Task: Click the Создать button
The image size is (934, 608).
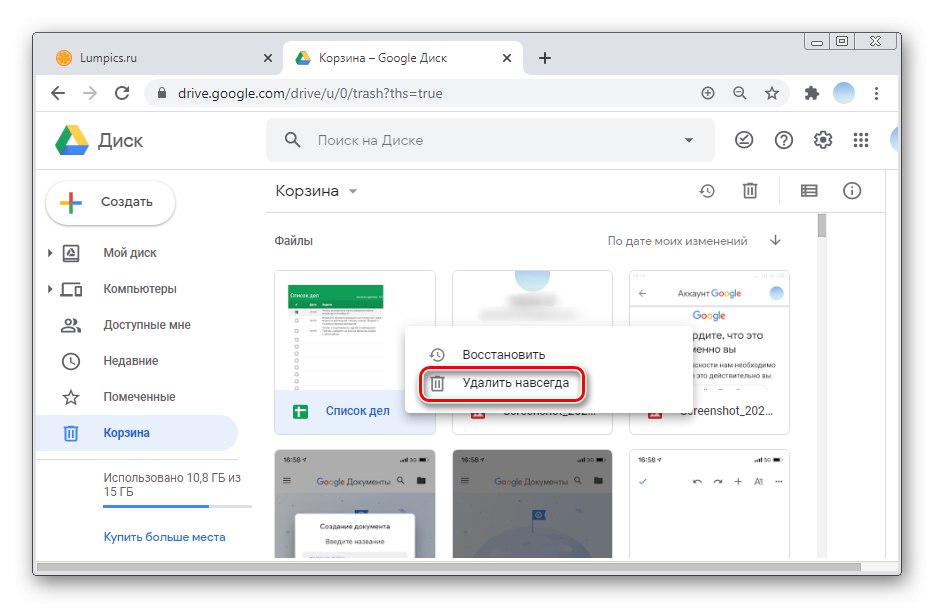Action: pos(110,202)
